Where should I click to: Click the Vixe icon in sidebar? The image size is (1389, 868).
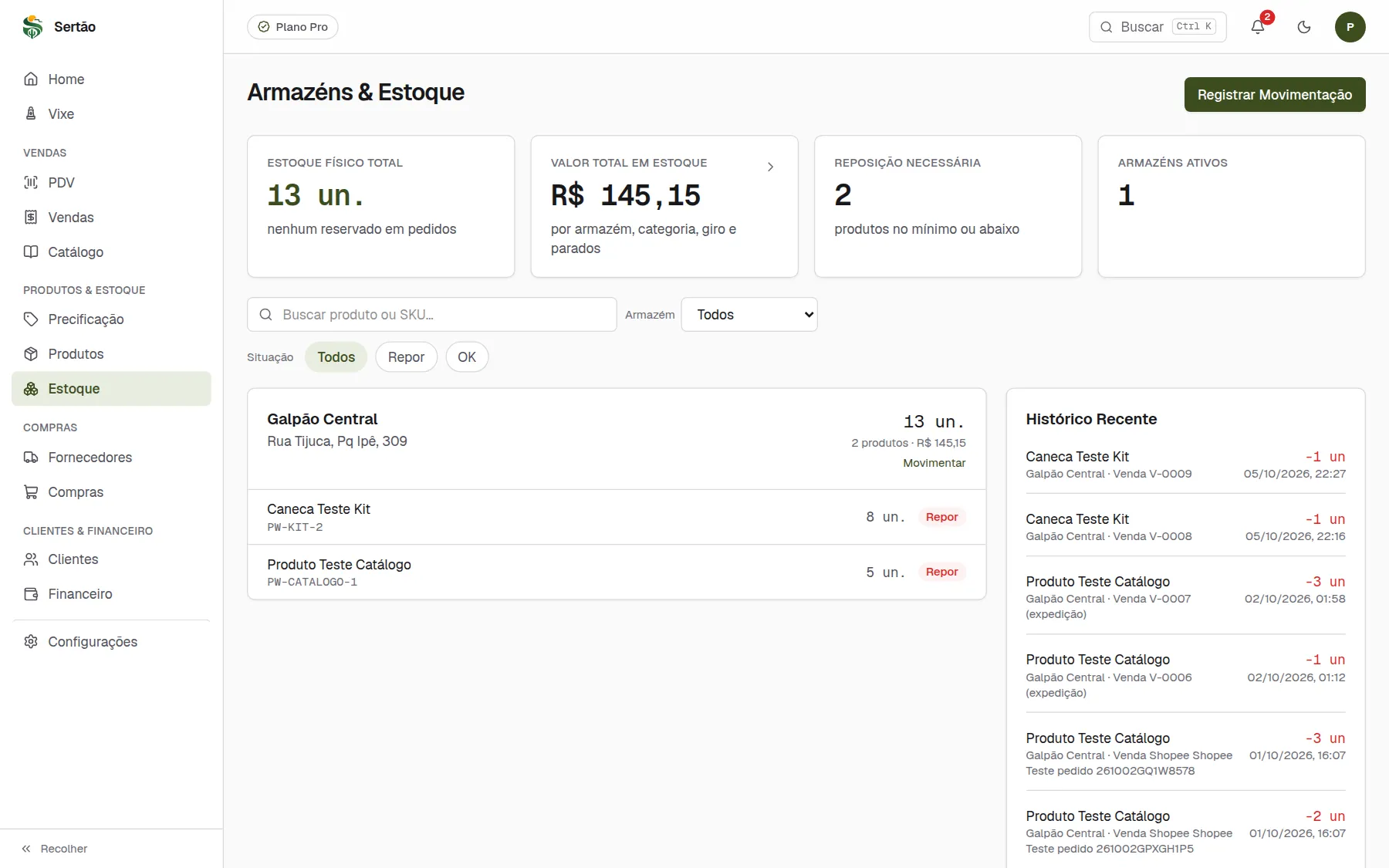(x=31, y=114)
